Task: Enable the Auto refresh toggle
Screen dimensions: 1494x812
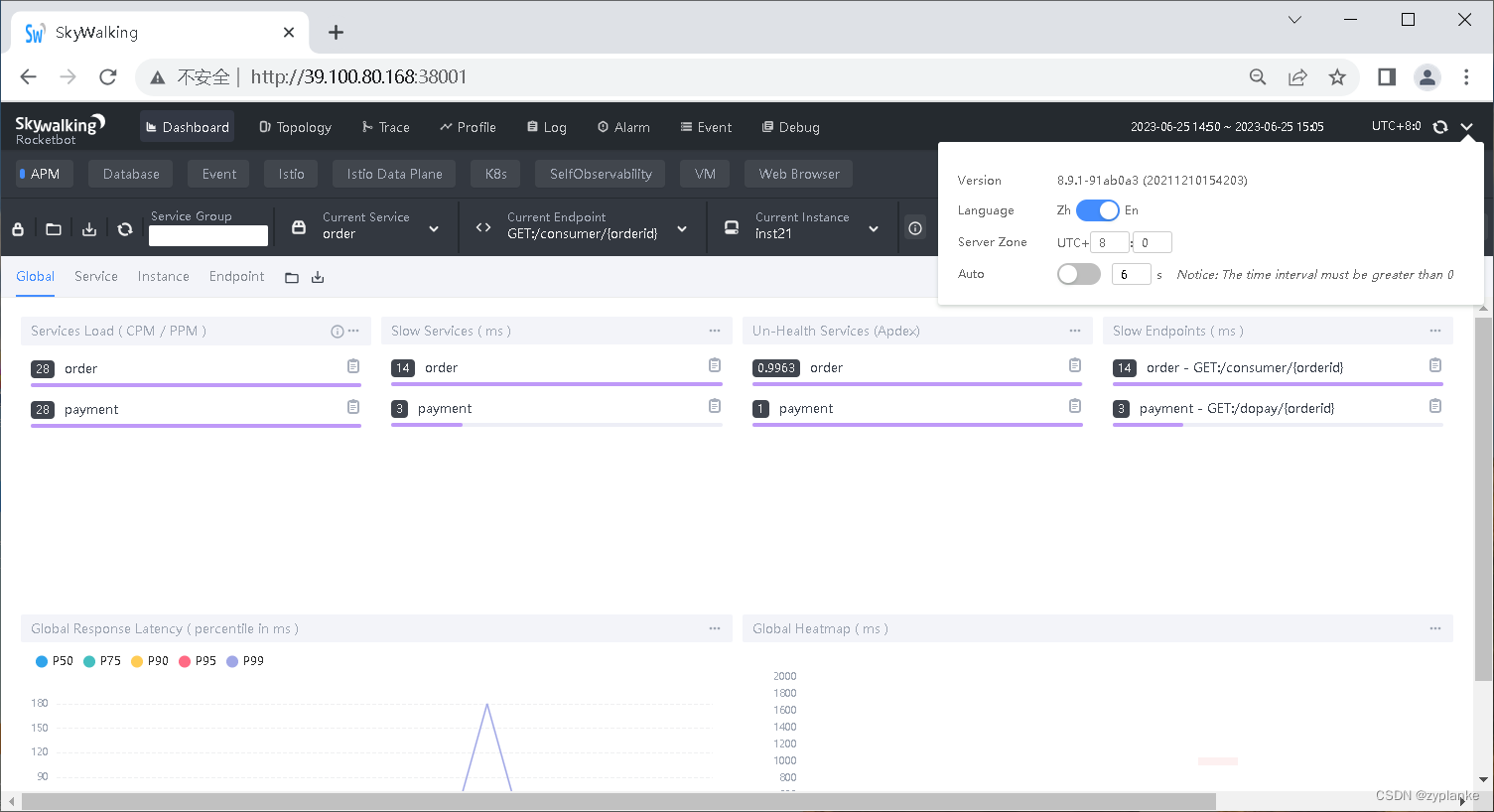Action: (1078, 274)
